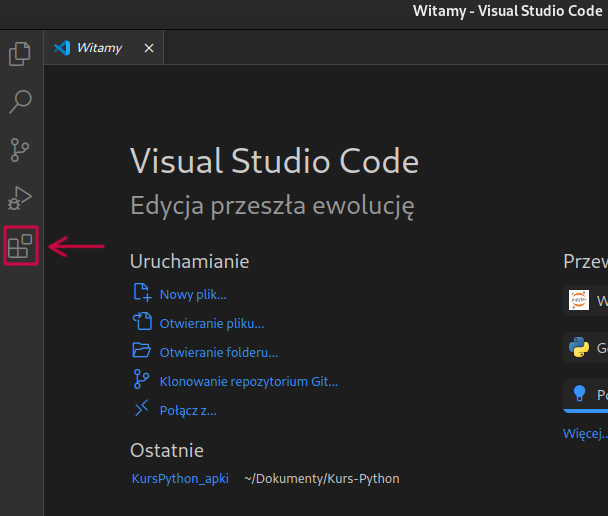Click the Otwieranie pliku... link
The image size is (608, 516).
tap(212, 323)
